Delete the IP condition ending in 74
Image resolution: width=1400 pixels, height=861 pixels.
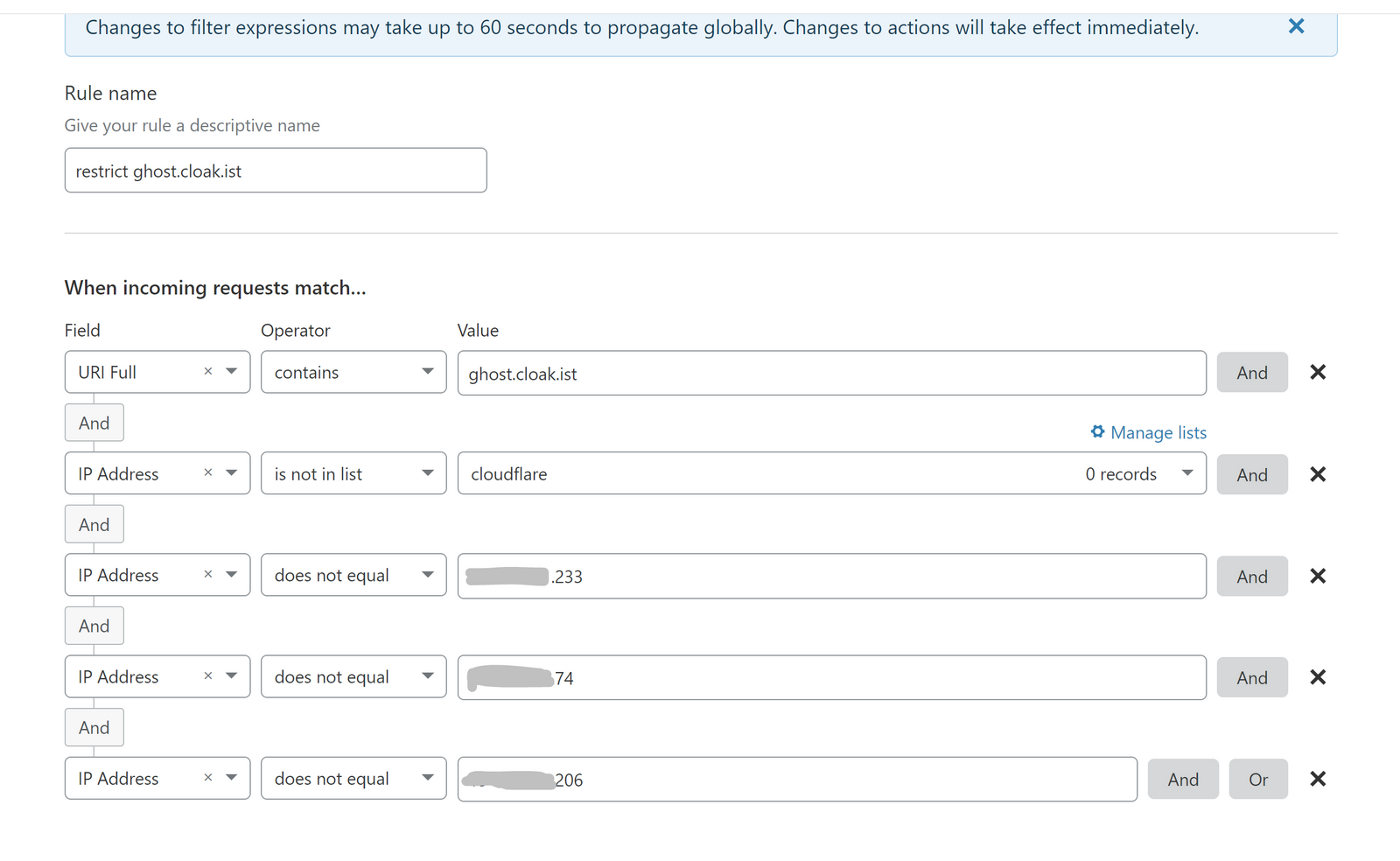(x=1317, y=677)
